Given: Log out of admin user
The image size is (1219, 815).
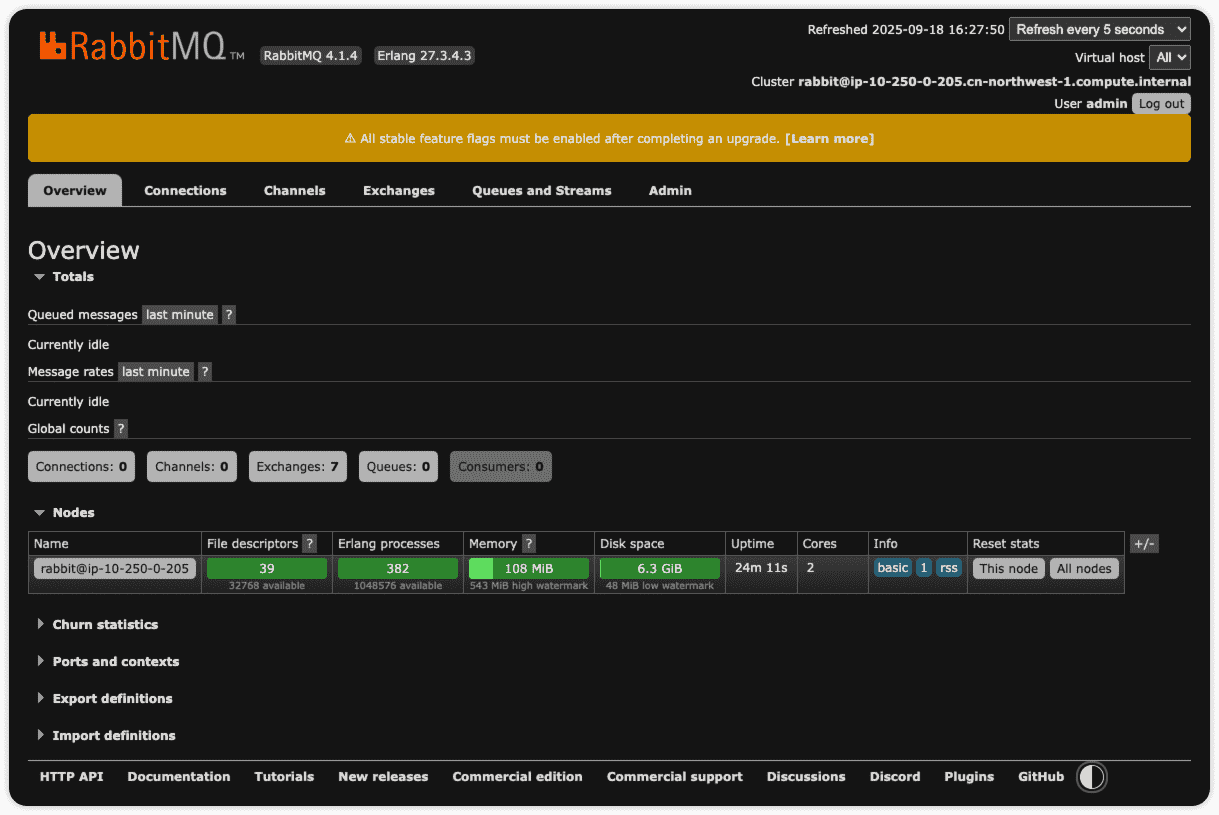Looking at the screenshot, I should pyautogui.click(x=1161, y=104).
